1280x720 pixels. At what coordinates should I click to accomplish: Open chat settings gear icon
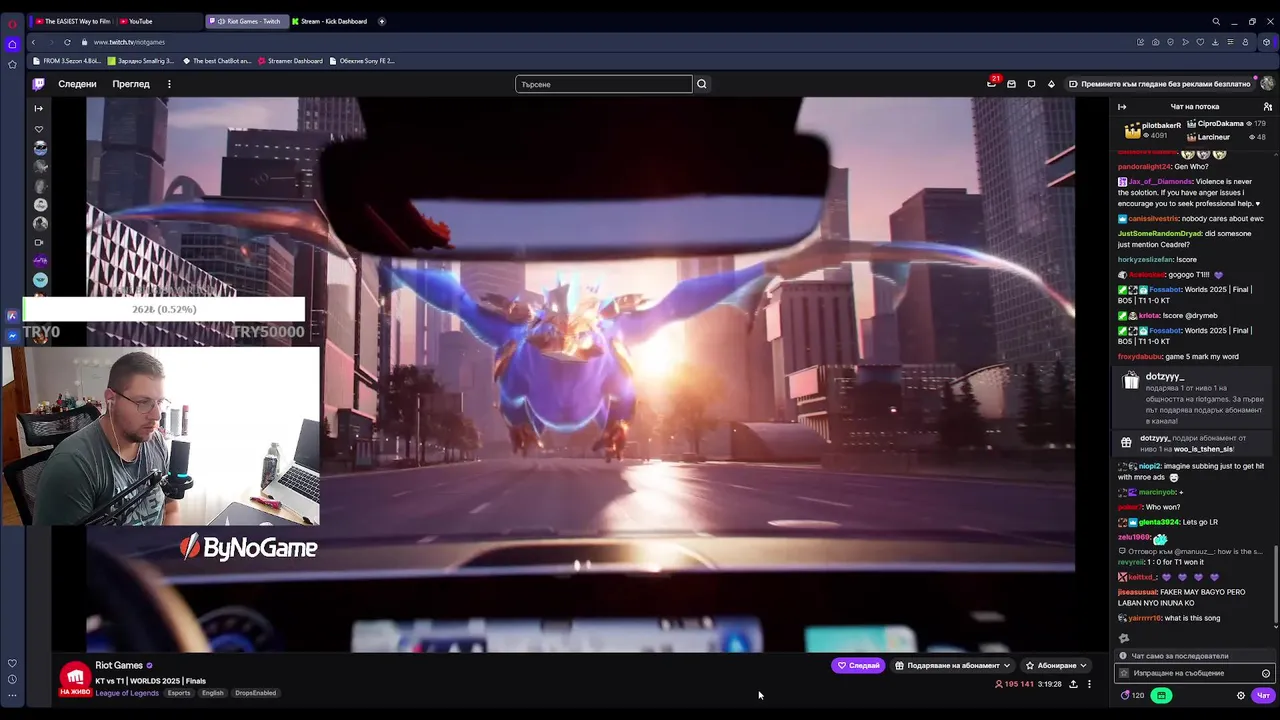pos(1241,695)
